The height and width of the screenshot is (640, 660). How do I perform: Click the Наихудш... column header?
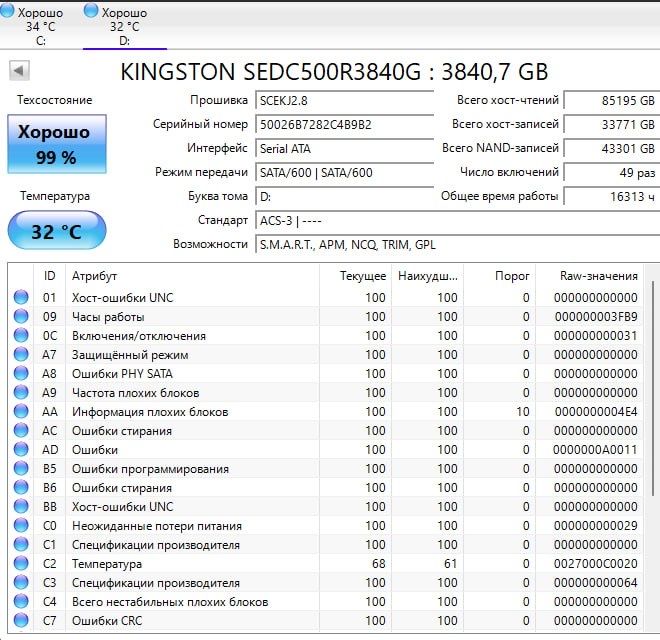pos(427,276)
